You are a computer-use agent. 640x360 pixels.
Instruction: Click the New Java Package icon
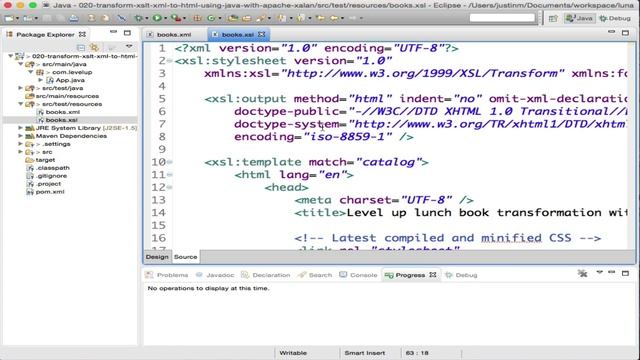[197, 18]
